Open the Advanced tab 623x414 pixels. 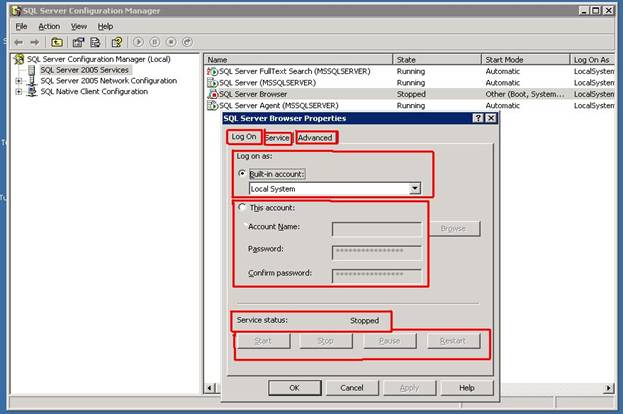pyautogui.click(x=315, y=137)
